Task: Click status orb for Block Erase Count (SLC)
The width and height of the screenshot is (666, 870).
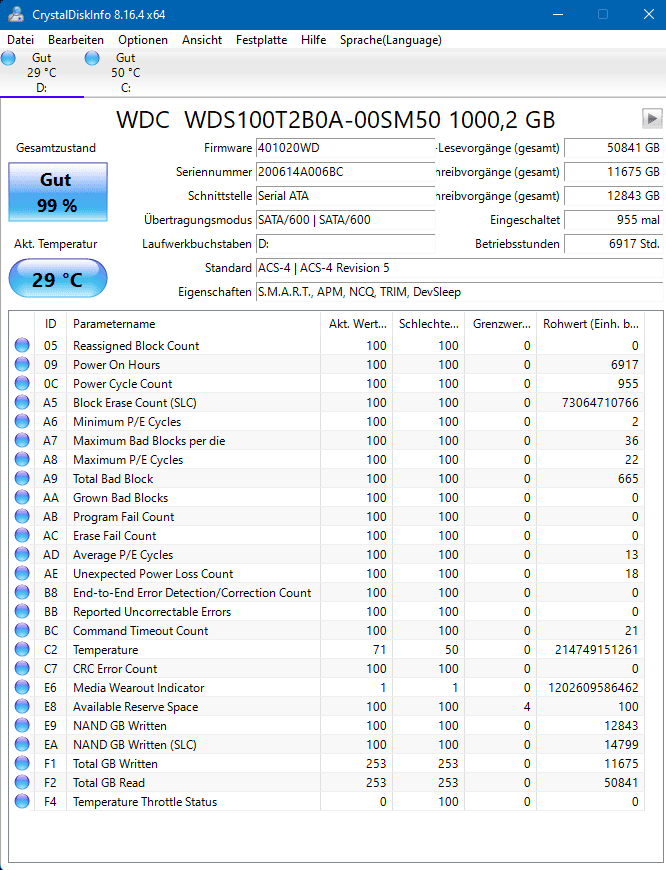Action: (22, 402)
